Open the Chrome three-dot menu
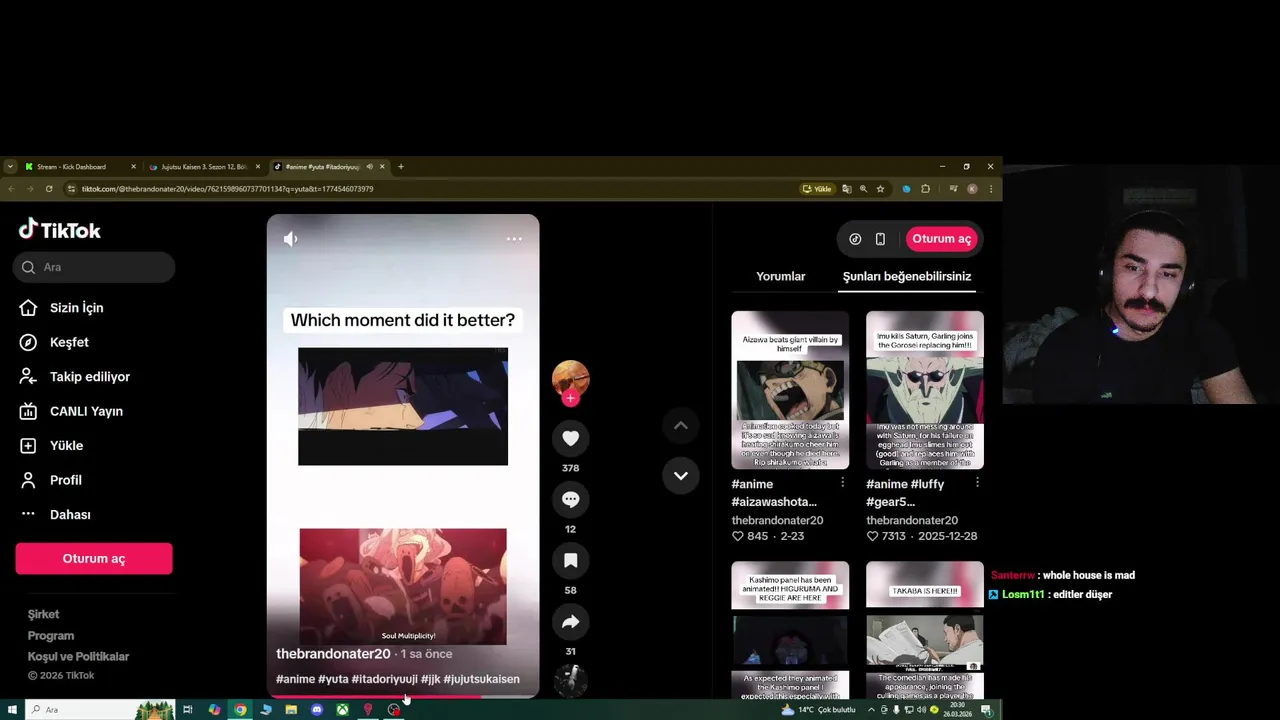1280x720 pixels. [x=991, y=189]
